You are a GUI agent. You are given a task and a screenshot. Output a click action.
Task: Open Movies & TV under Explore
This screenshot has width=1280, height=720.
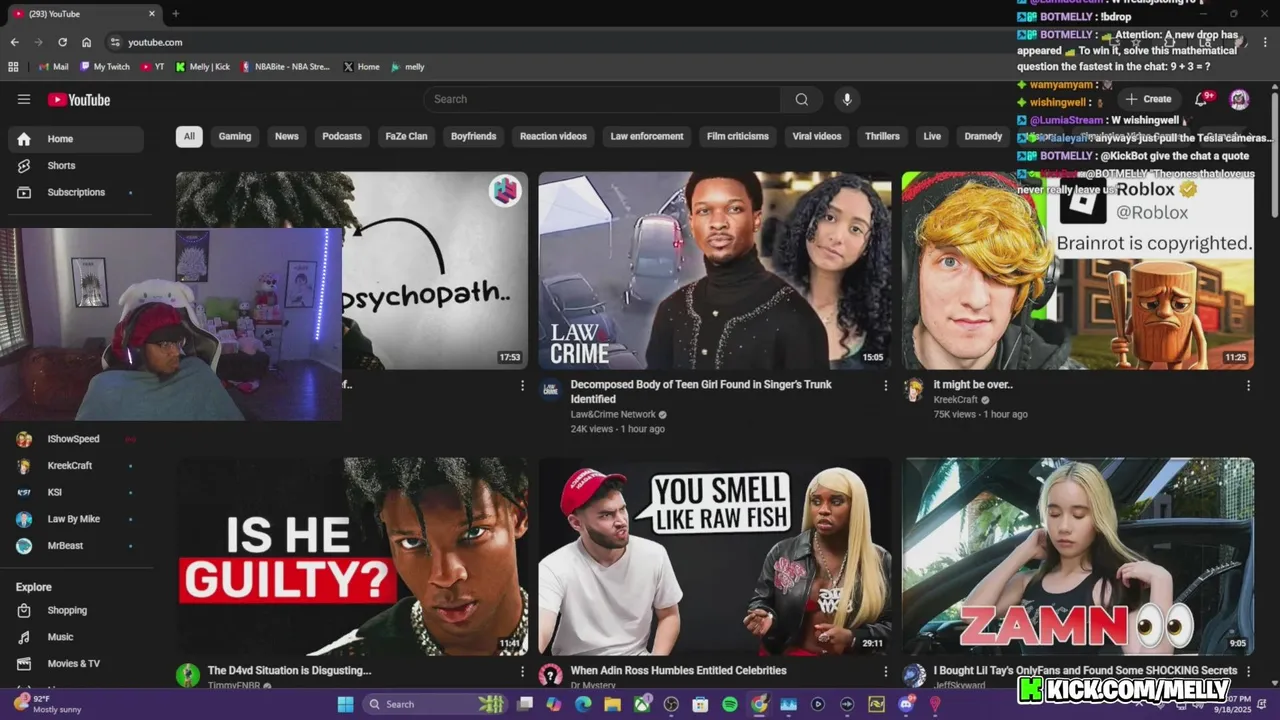76,663
